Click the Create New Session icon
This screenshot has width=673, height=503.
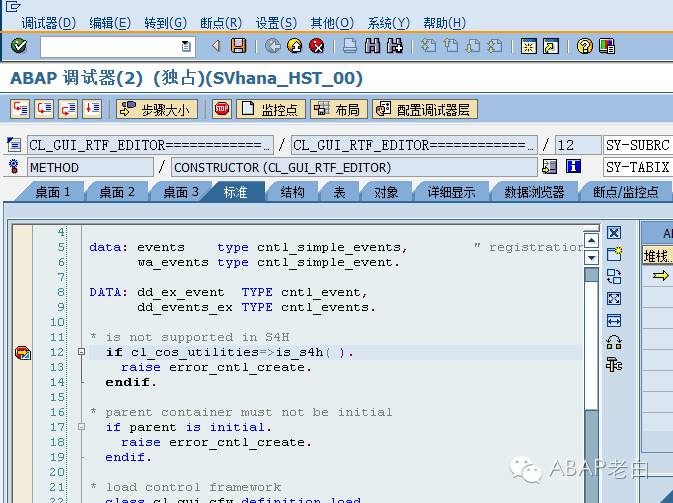(x=529, y=45)
